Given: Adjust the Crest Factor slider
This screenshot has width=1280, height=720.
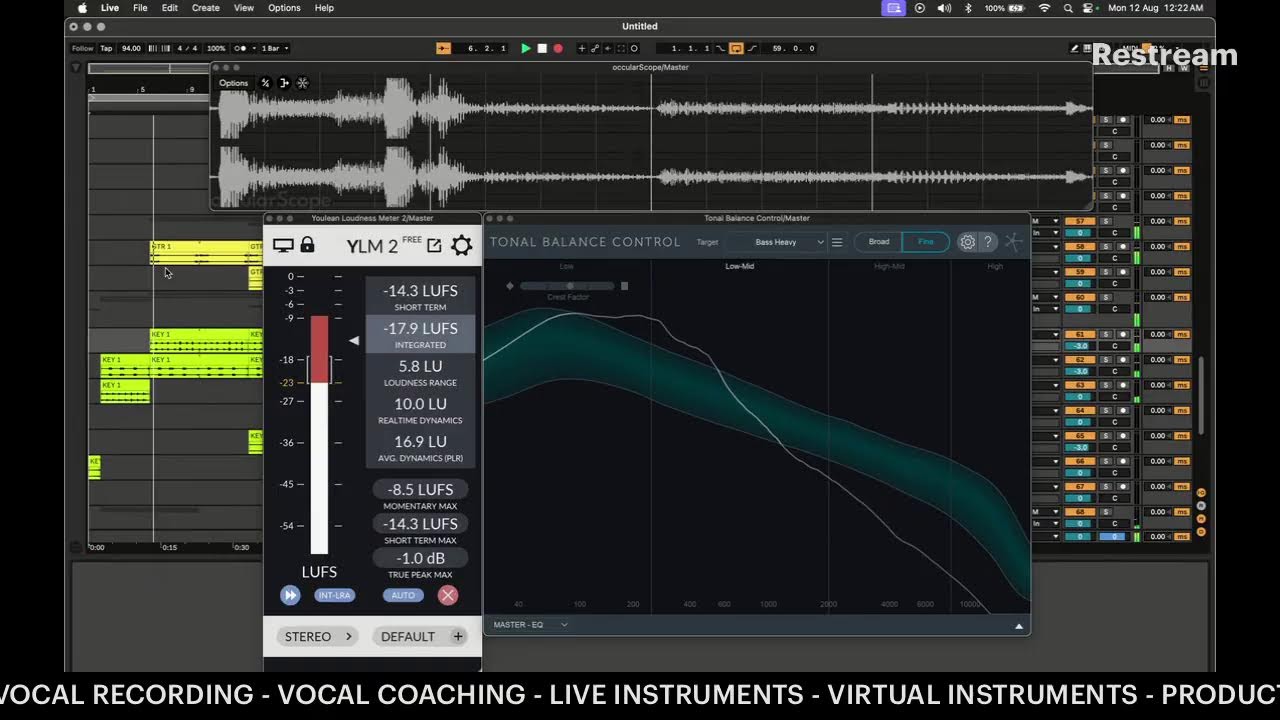Looking at the screenshot, I should (569, 286).
